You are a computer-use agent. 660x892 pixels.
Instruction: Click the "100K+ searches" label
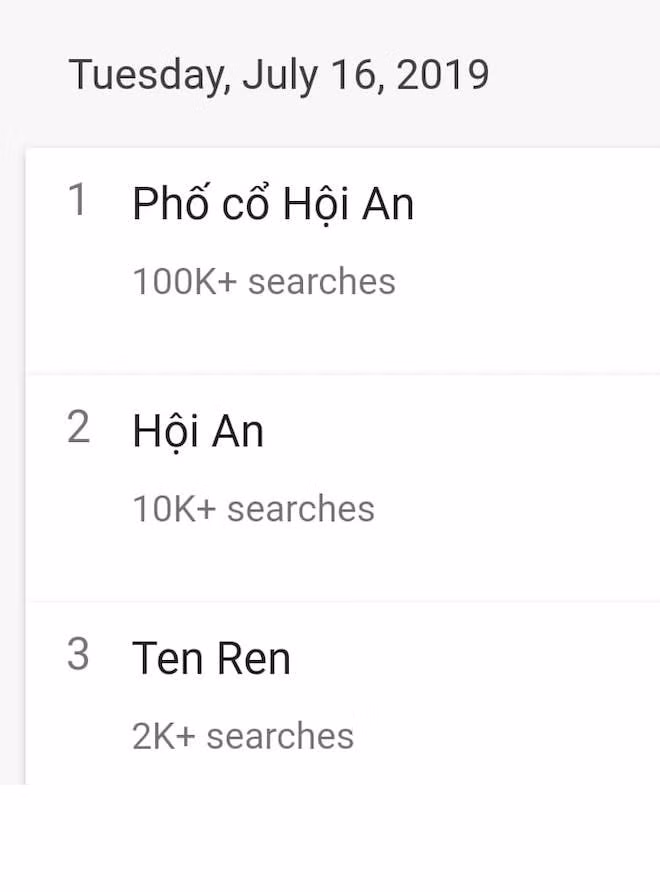[x=265, y=281]
